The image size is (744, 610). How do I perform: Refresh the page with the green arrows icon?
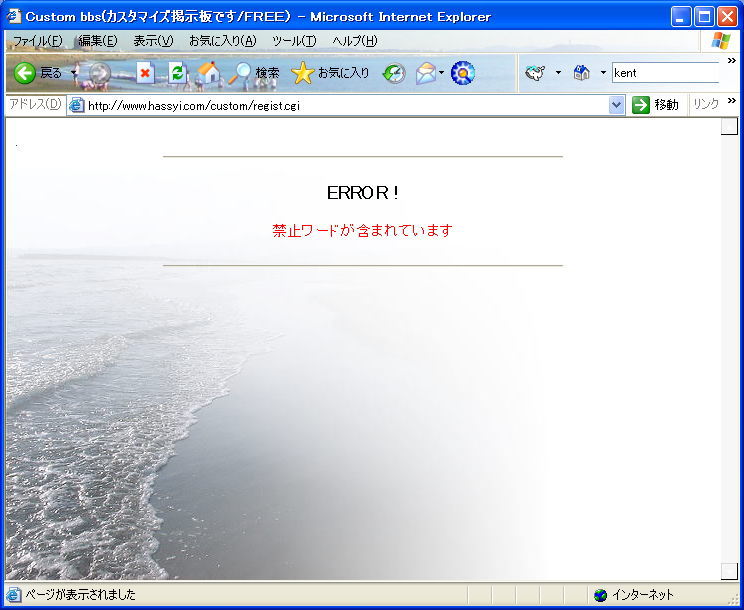point(177,73)
